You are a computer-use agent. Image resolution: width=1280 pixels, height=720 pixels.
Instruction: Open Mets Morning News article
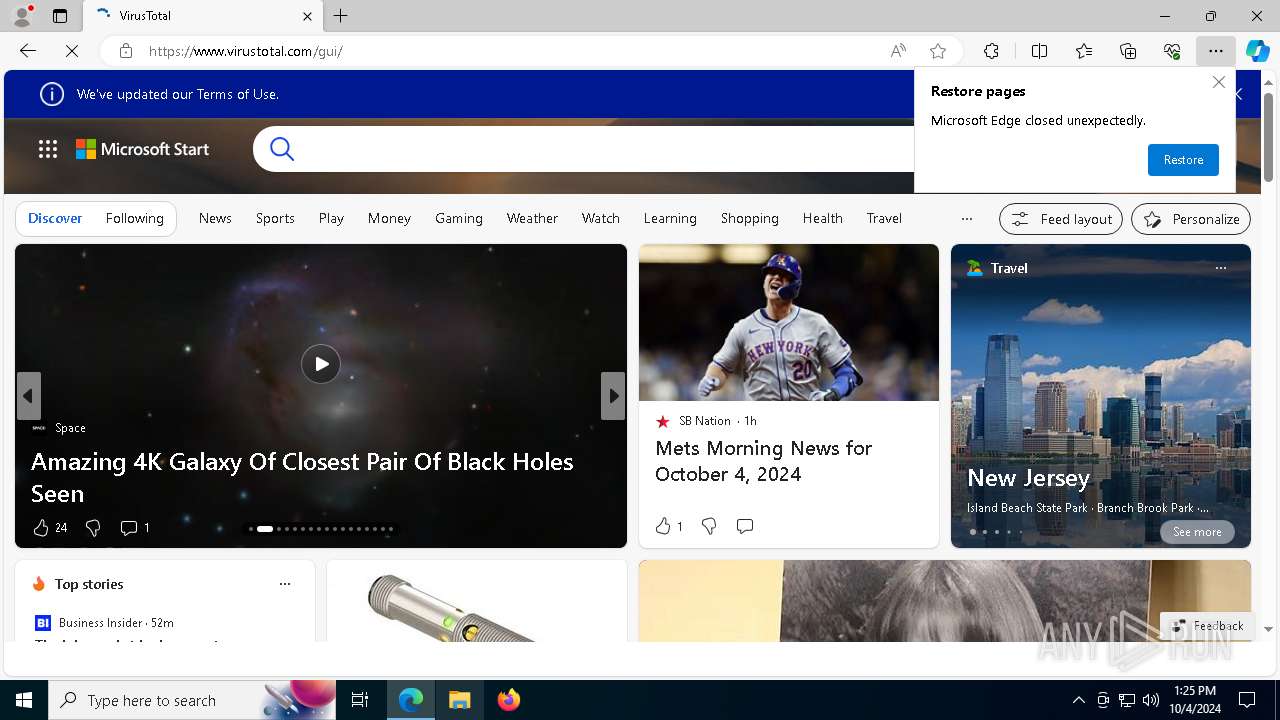click(763, 461)
